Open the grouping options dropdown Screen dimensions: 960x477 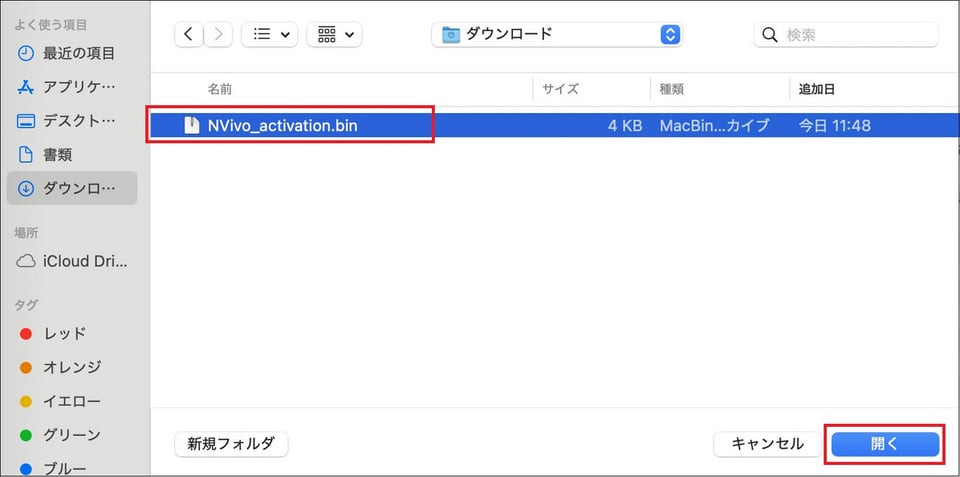[x=334, y=34]
